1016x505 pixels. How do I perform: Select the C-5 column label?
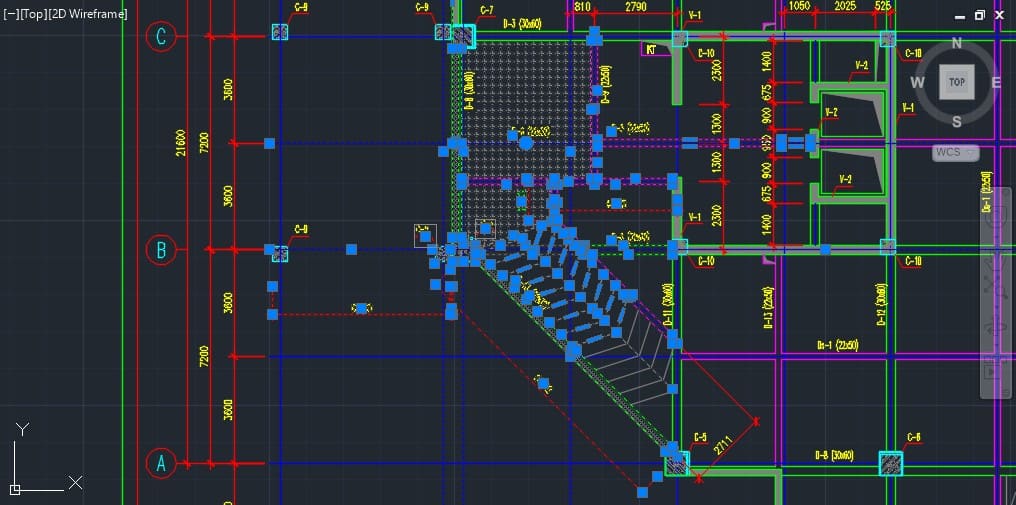(700, 438)
